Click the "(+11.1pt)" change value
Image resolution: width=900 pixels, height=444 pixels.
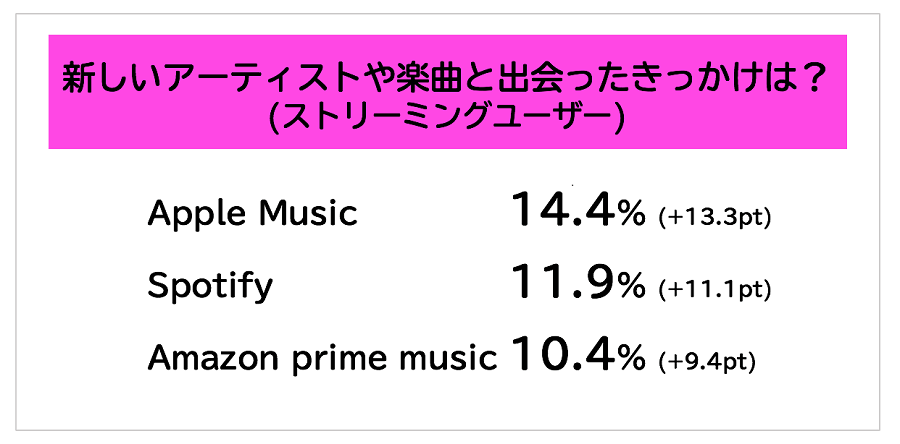pyautogui.click(x=716, y=290)
